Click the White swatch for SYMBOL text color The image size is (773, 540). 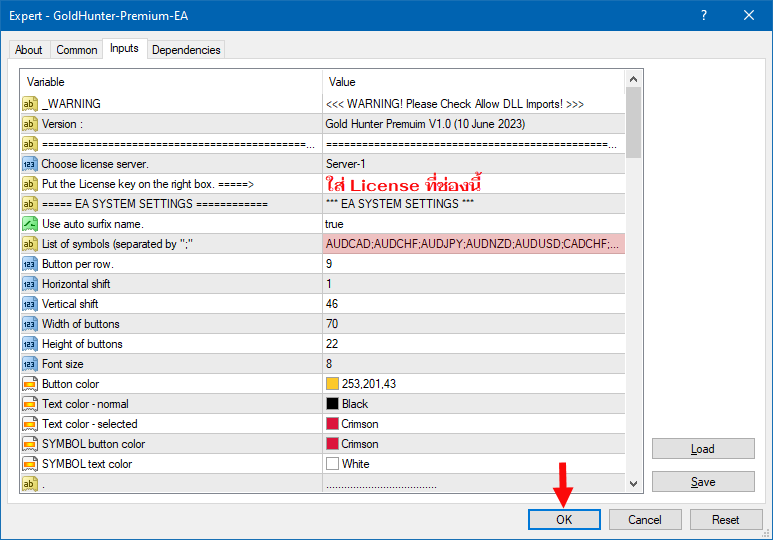pyautogui.click(x=332, y=464)
